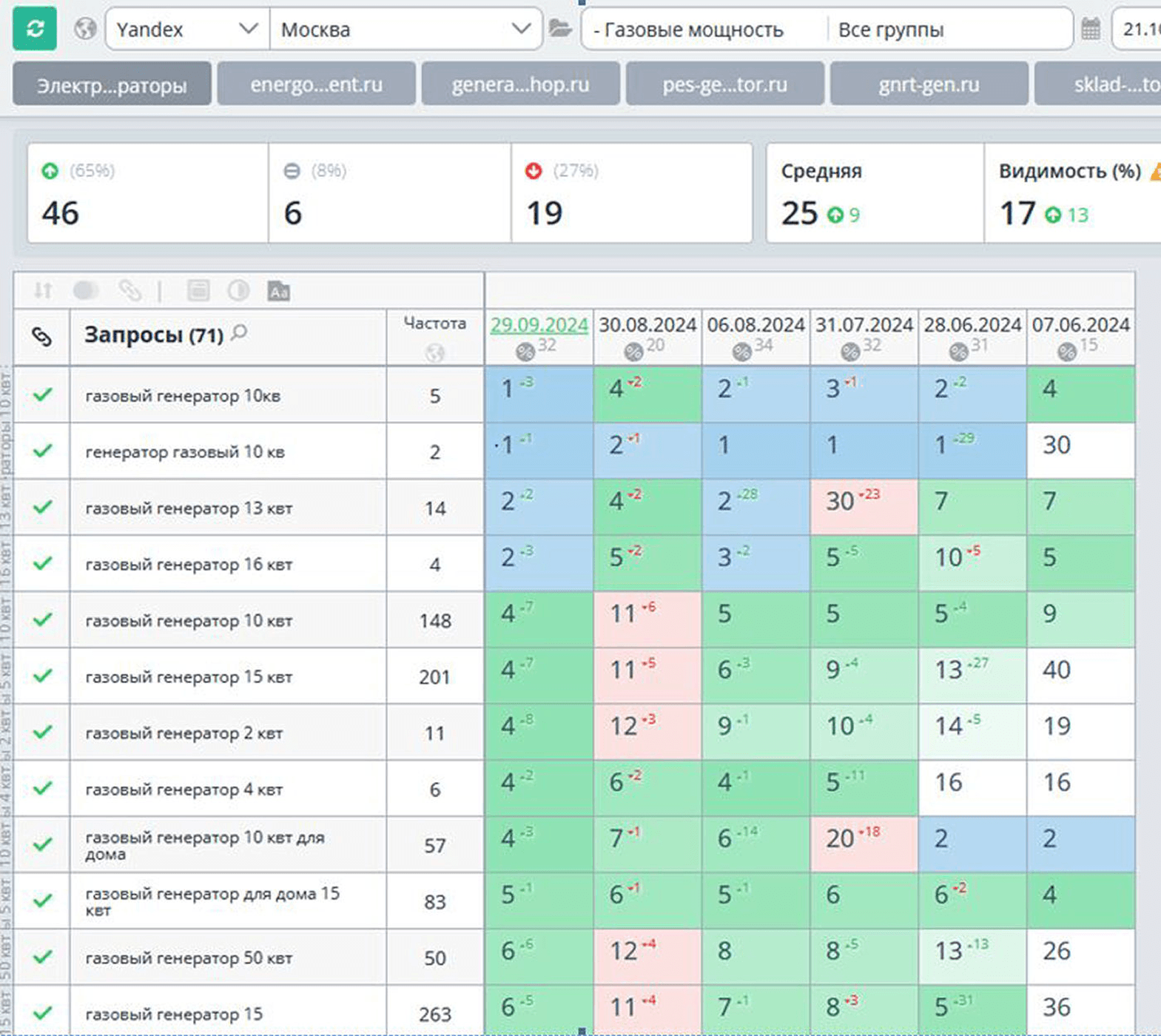Screen dimensions: 1161x1036
Task: Click the Aa text icon in toolbar
Action: [278, 291]
